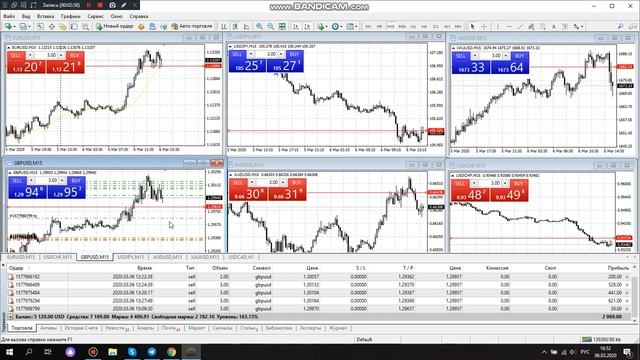Show the Data Window crosshair icon

(x=51, y=27)
